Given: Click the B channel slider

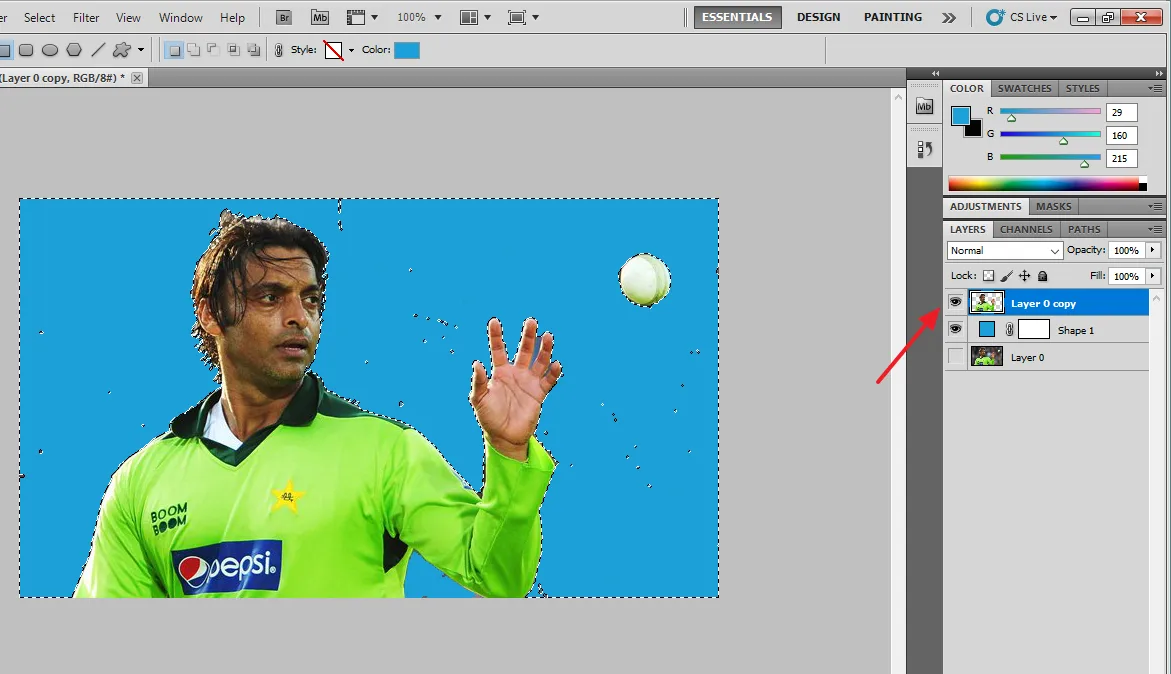Looking at the screenshot, I should (1049, 157).
